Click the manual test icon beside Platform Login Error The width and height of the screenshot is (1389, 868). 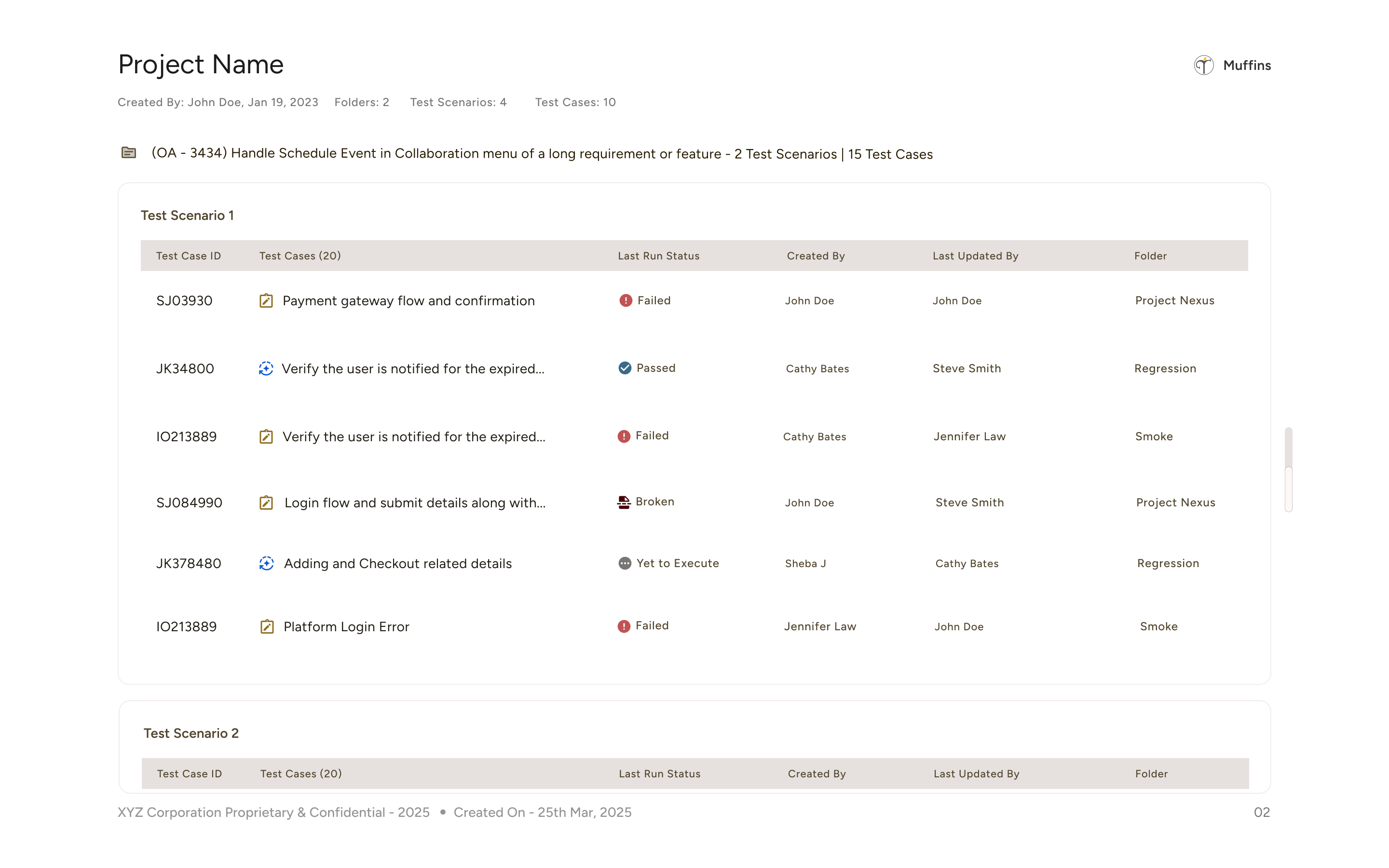coord(266,626)
